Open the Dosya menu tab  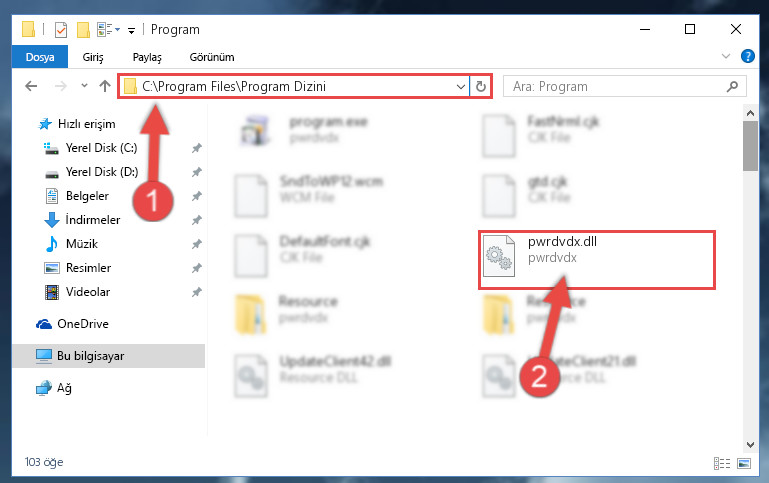point(40,57)
